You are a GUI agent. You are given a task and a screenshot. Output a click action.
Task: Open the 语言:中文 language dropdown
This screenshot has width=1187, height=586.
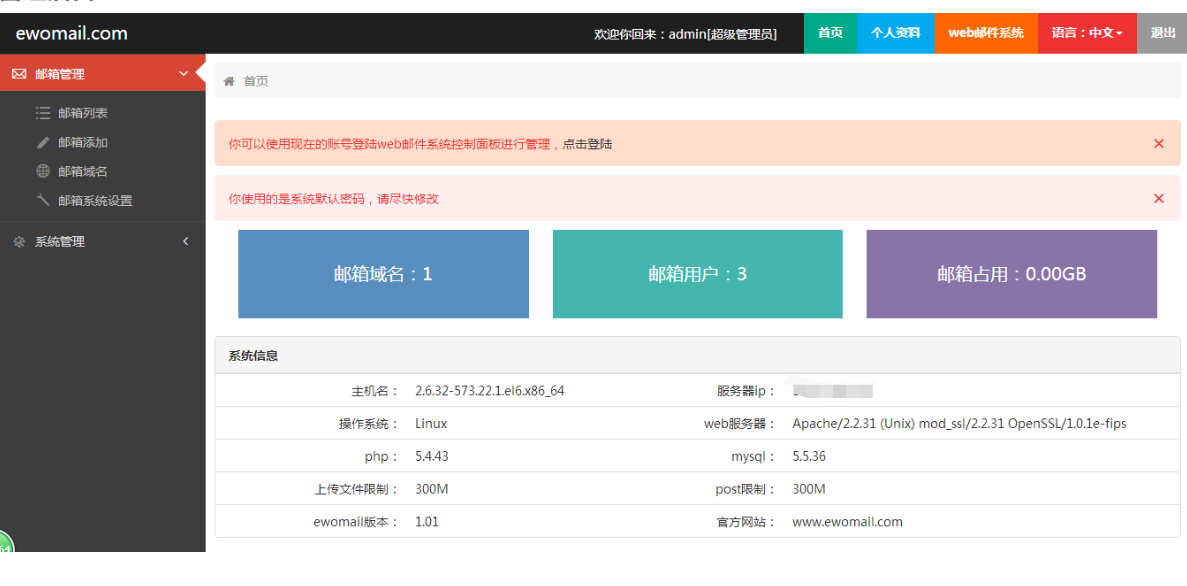click(1087, 33)
